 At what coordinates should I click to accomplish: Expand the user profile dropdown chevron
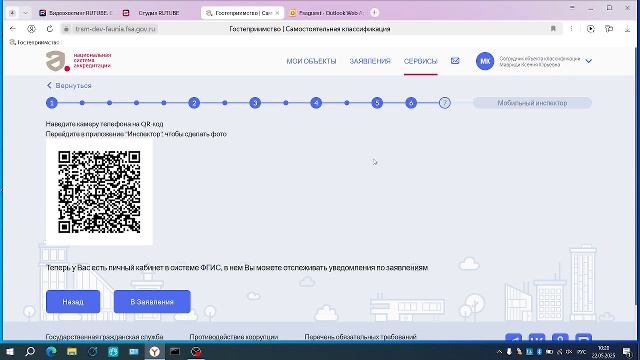click(589, 61)
